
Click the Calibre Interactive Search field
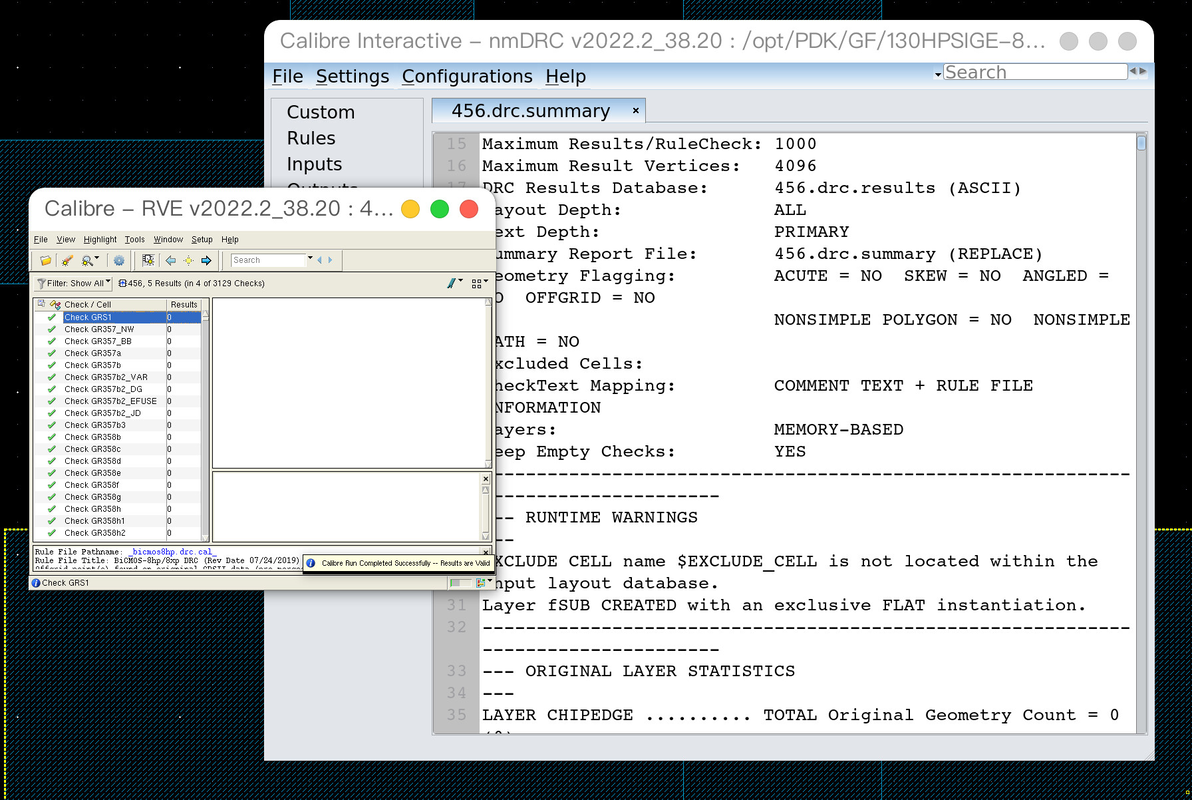point(1035,72)
